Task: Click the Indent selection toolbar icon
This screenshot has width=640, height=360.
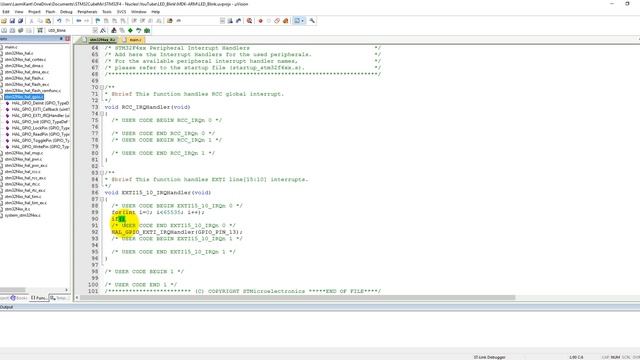Action: pos(134,21)
